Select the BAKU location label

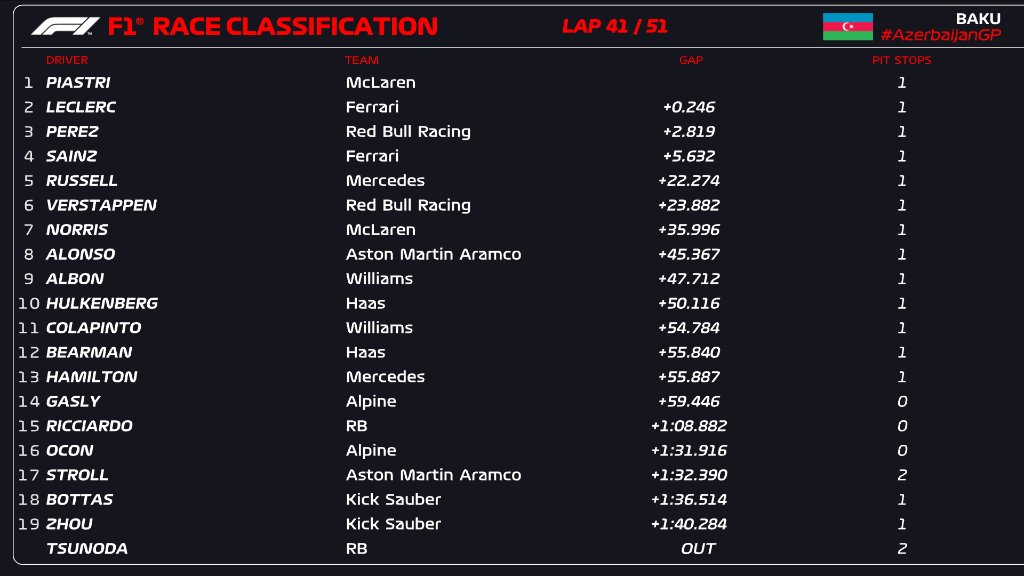[x=978, y=18]
